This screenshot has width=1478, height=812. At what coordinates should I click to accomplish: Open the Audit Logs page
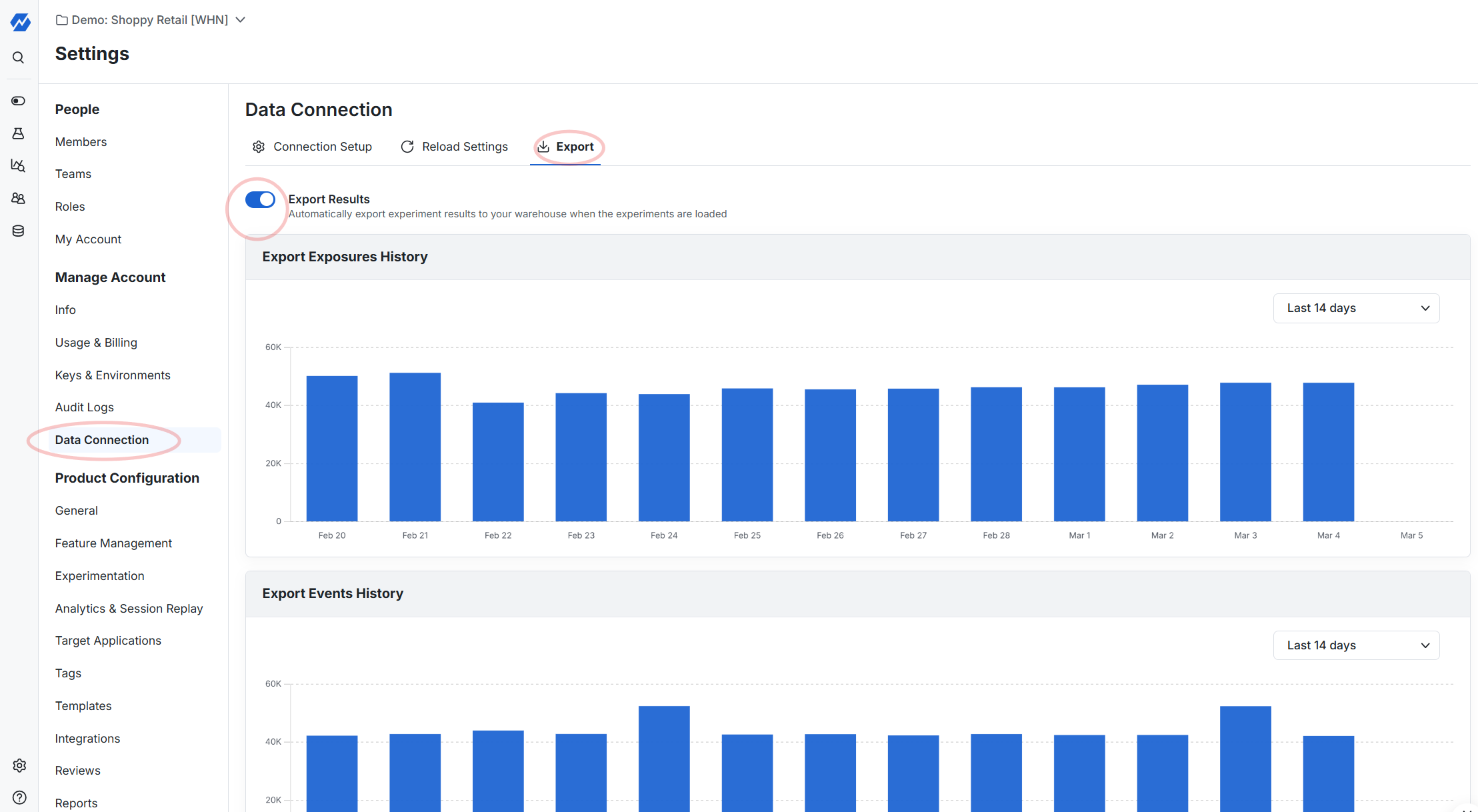pyautogui.click(x=85, y=407)
